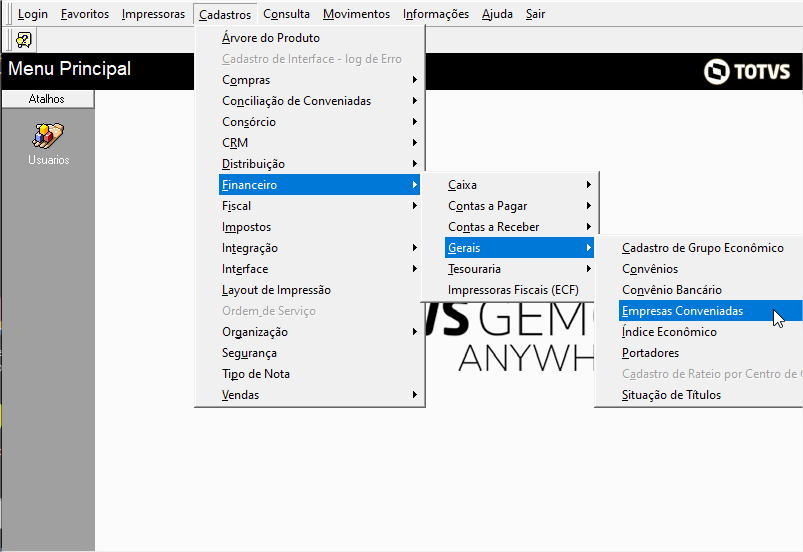Select the highlighted Gerais submenu

519,248
